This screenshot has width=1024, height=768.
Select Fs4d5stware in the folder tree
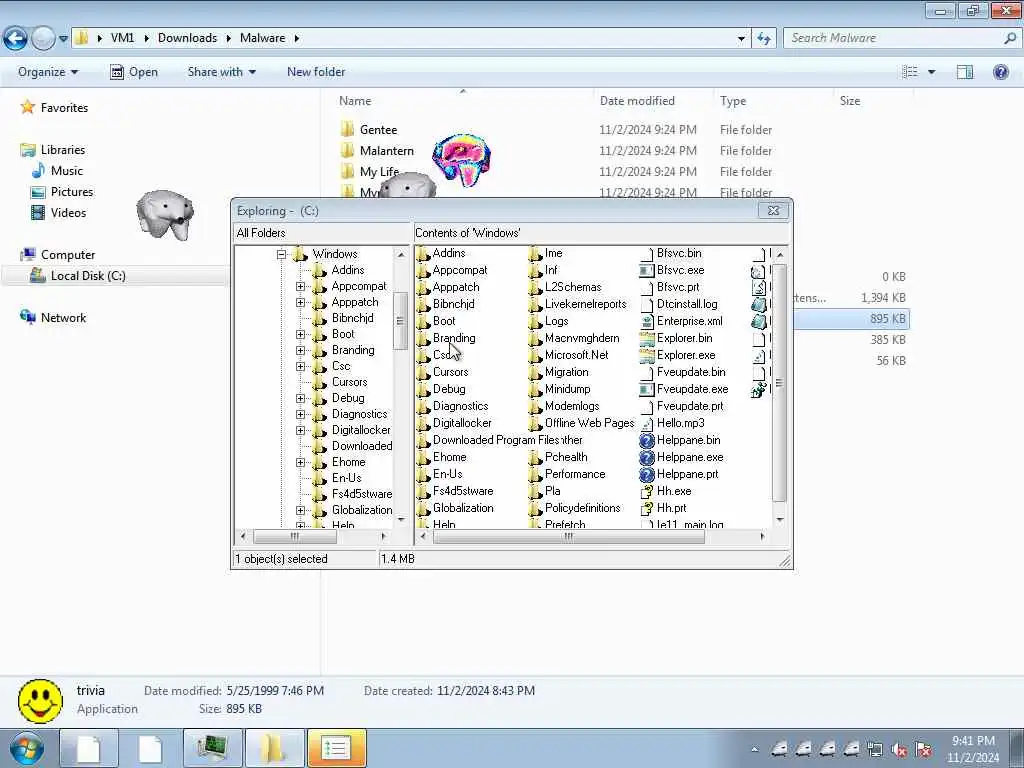pyautogui.click(x=362, y=494)
